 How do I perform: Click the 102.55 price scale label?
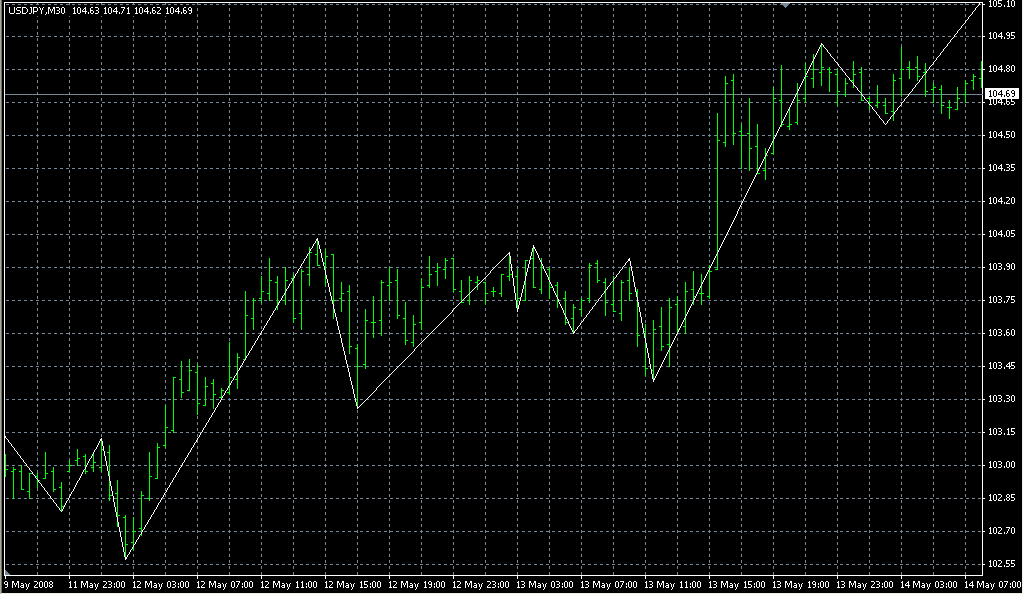1002,564
